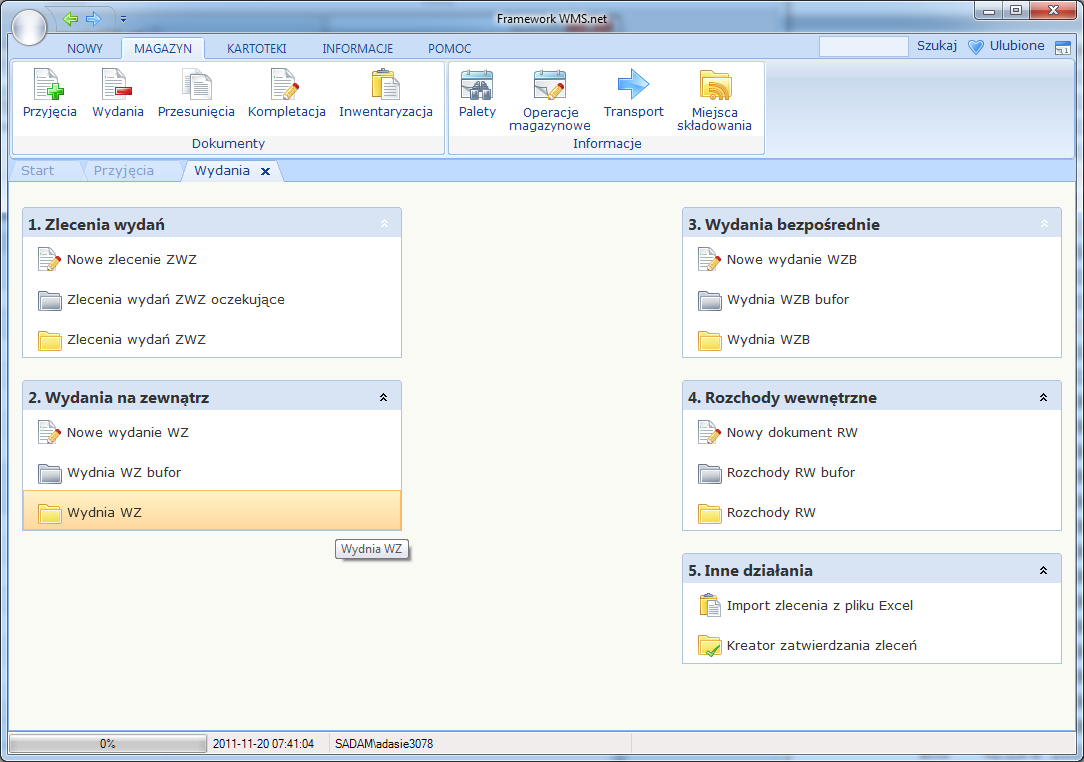1084x762 pixels.
Task: Launch Kreator zatwierdzania zleceń
Action: pos(821,646)
